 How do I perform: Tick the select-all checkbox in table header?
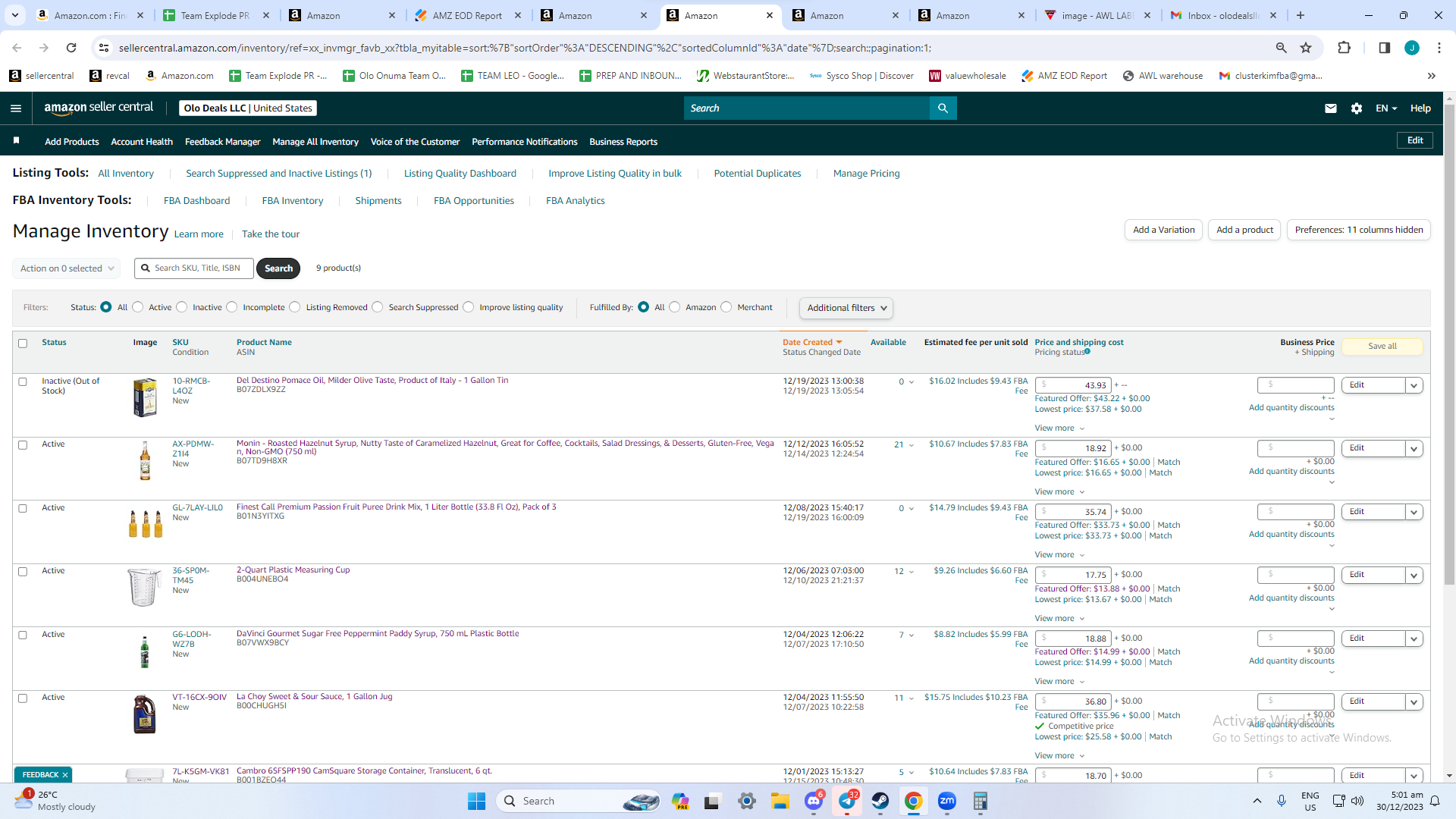point(23,344)
